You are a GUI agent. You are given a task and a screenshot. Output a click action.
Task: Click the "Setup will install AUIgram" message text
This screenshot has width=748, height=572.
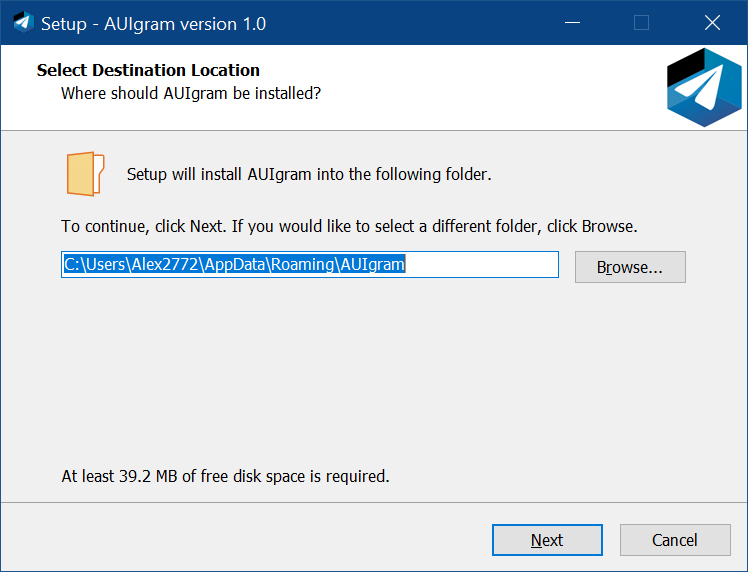point(309,174)
